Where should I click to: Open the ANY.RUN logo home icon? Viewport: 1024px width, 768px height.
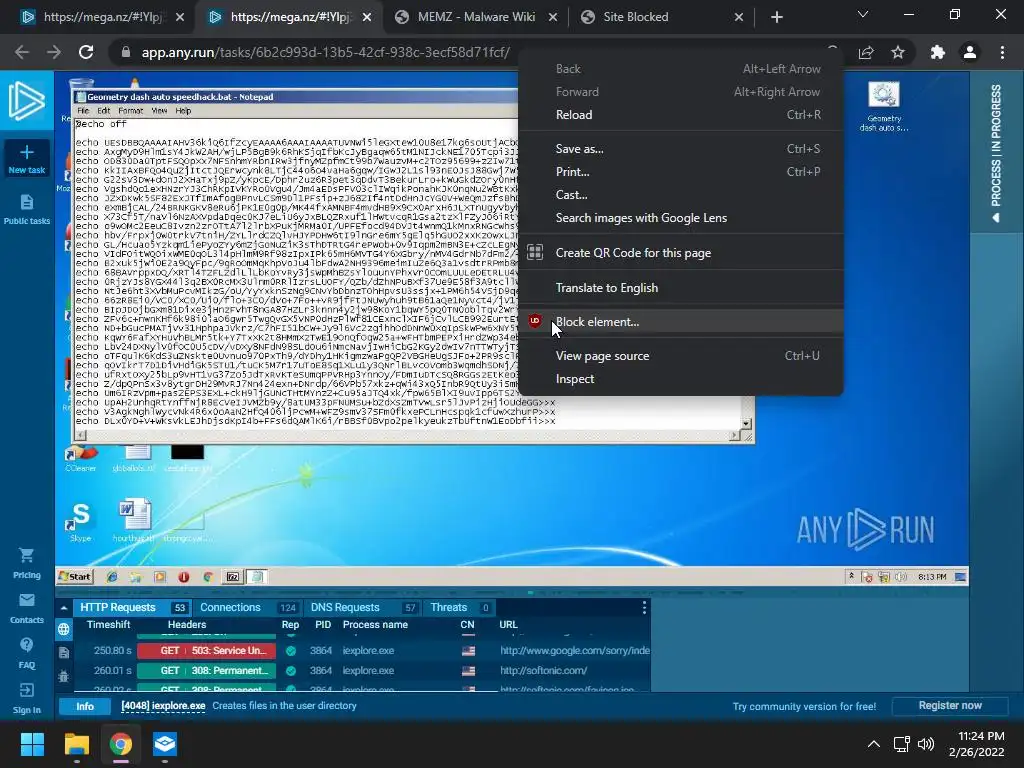[x=27, y=101]
